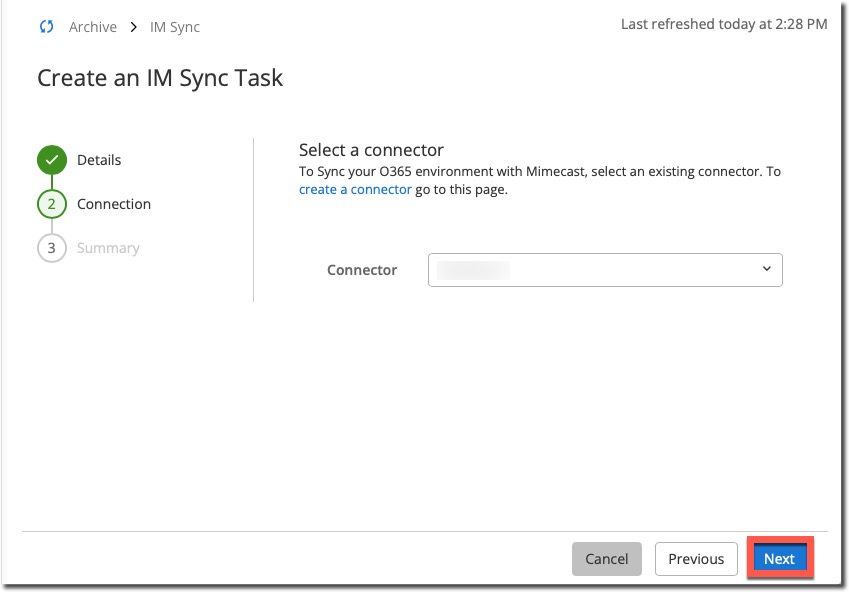Open the Archive breadcrumb

[92, 27]
